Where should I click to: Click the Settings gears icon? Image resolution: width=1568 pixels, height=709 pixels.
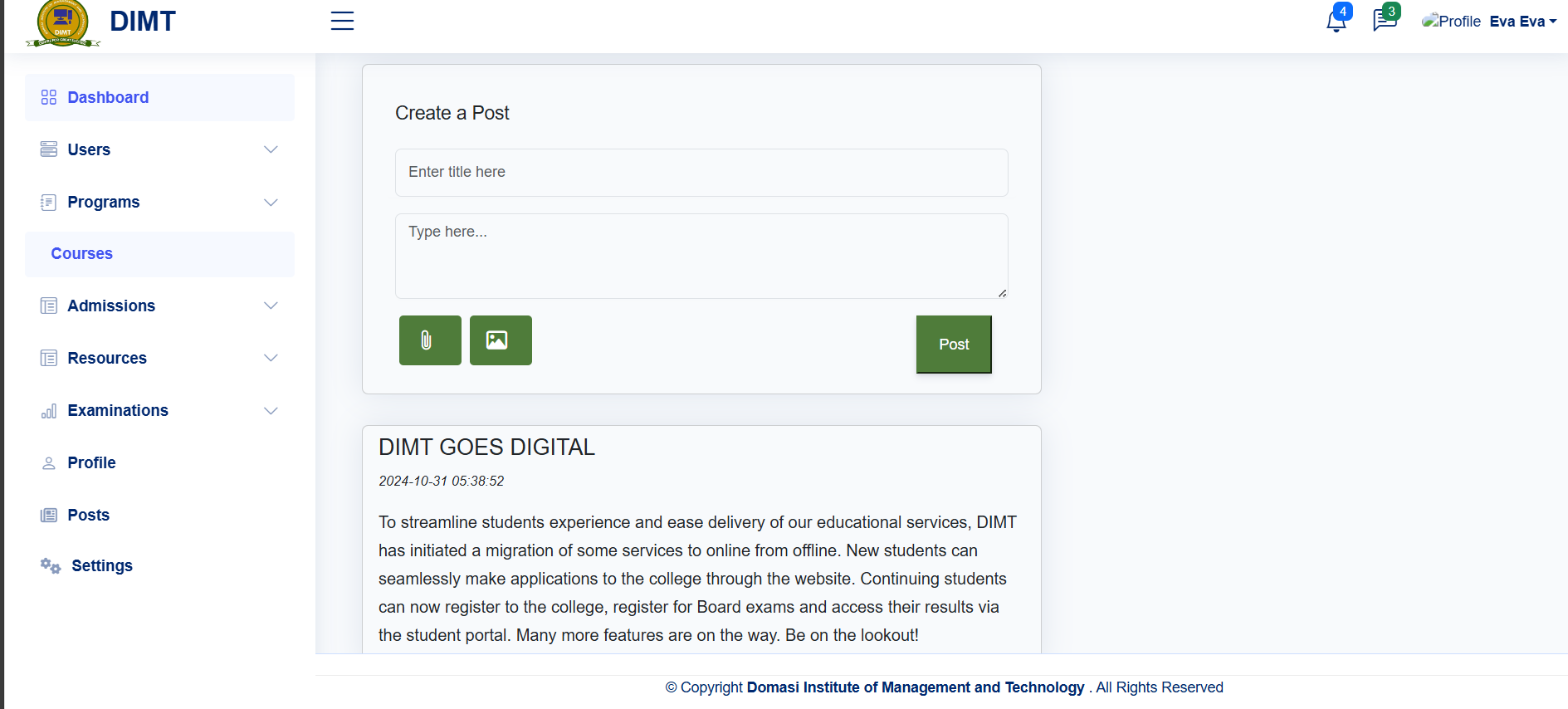51,566
